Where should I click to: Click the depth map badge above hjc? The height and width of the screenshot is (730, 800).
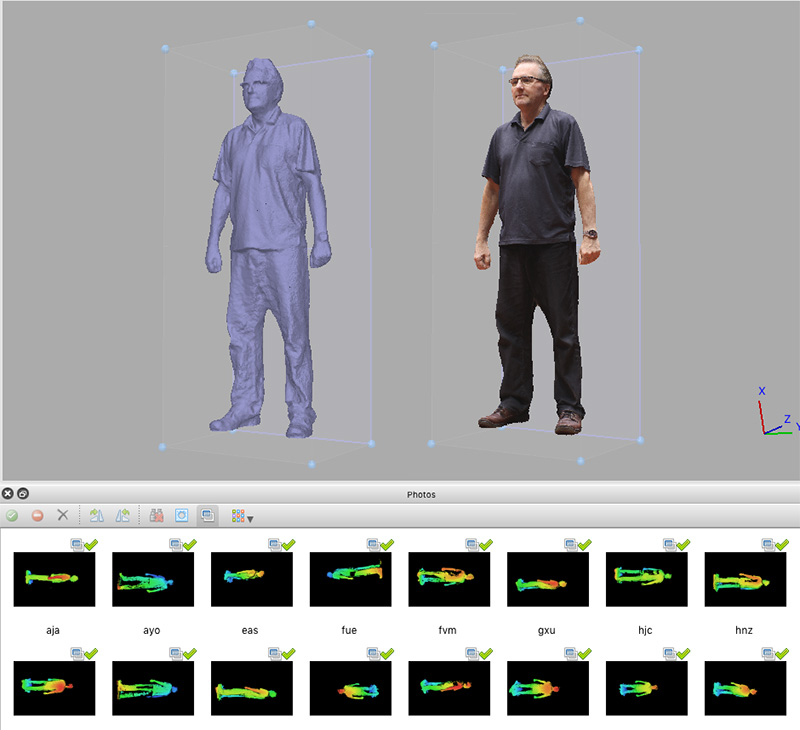(670, 545)
